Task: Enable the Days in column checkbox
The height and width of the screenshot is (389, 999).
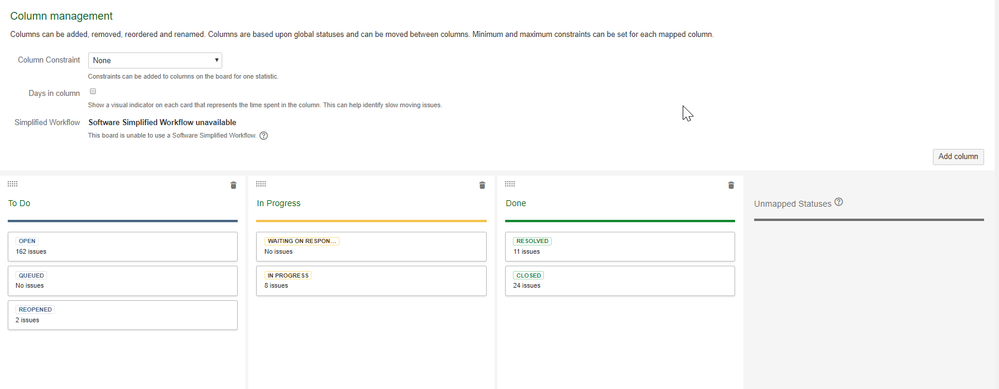Action: pyautogui.click(x=92, y=92)
